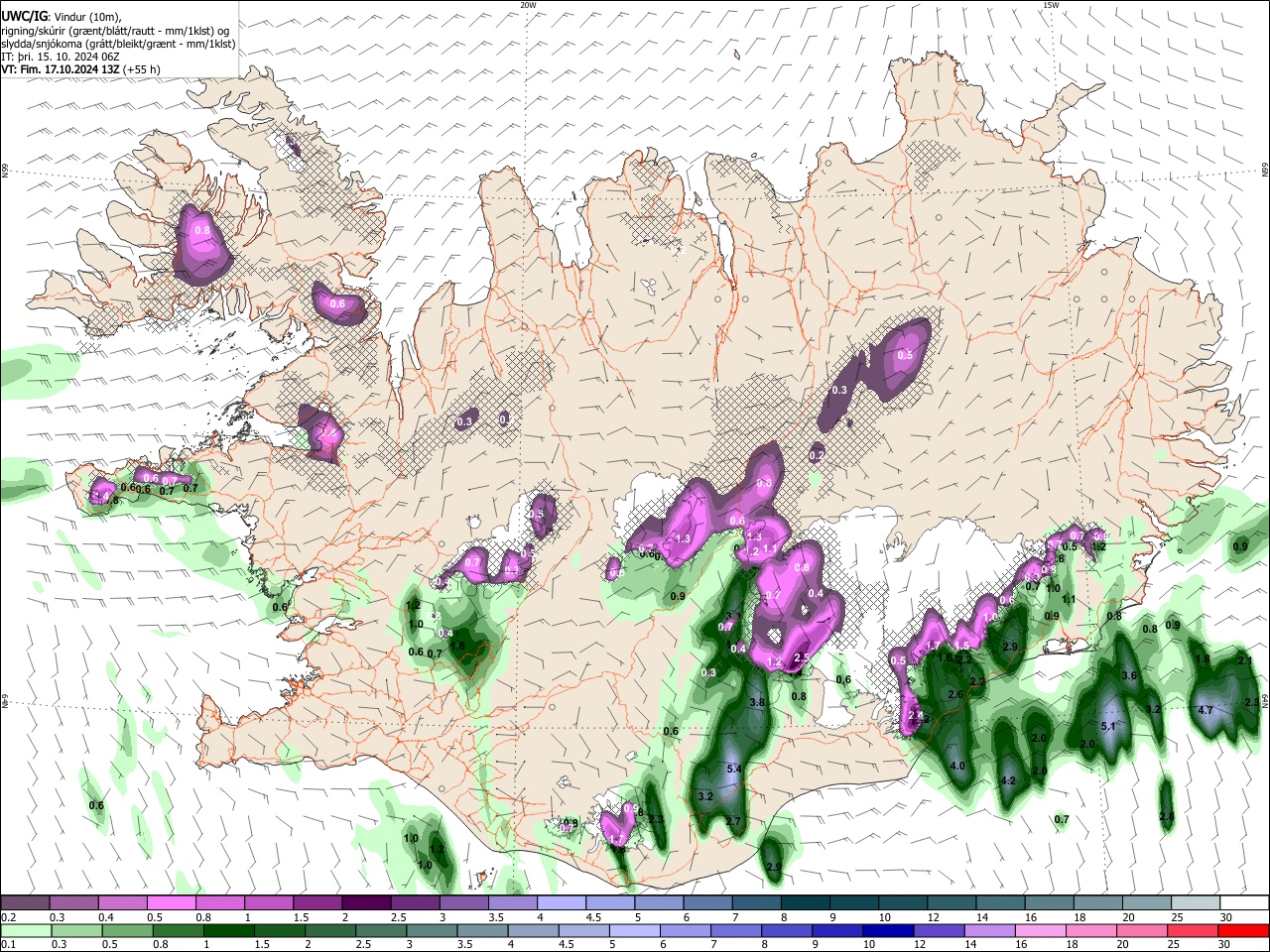Screen dimensions: 1270x952
Task: Select the dark purple snow swatch starting at 2
Action: click(x=365, y=902)
